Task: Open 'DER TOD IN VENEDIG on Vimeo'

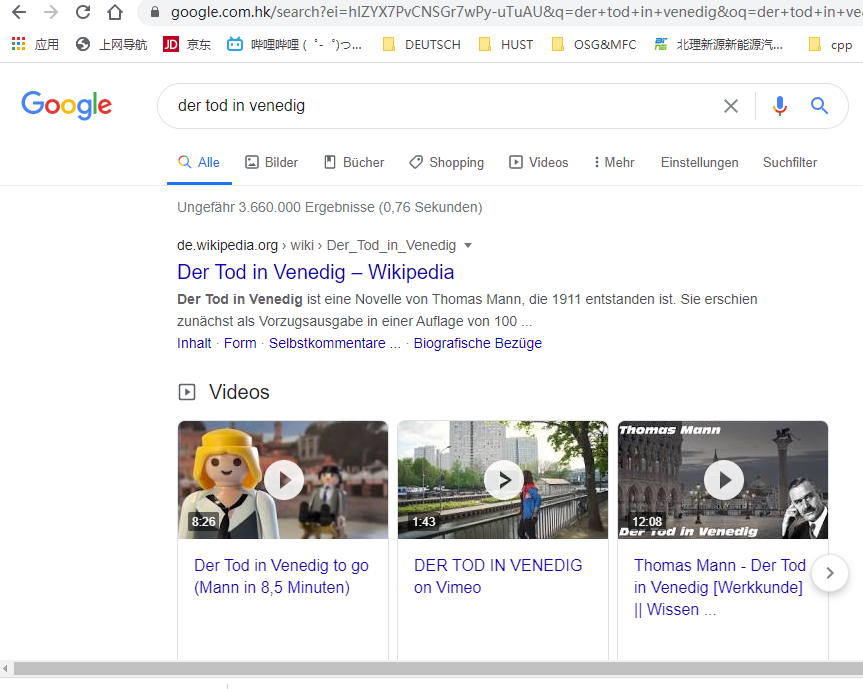Action: (x=498, y=576)
